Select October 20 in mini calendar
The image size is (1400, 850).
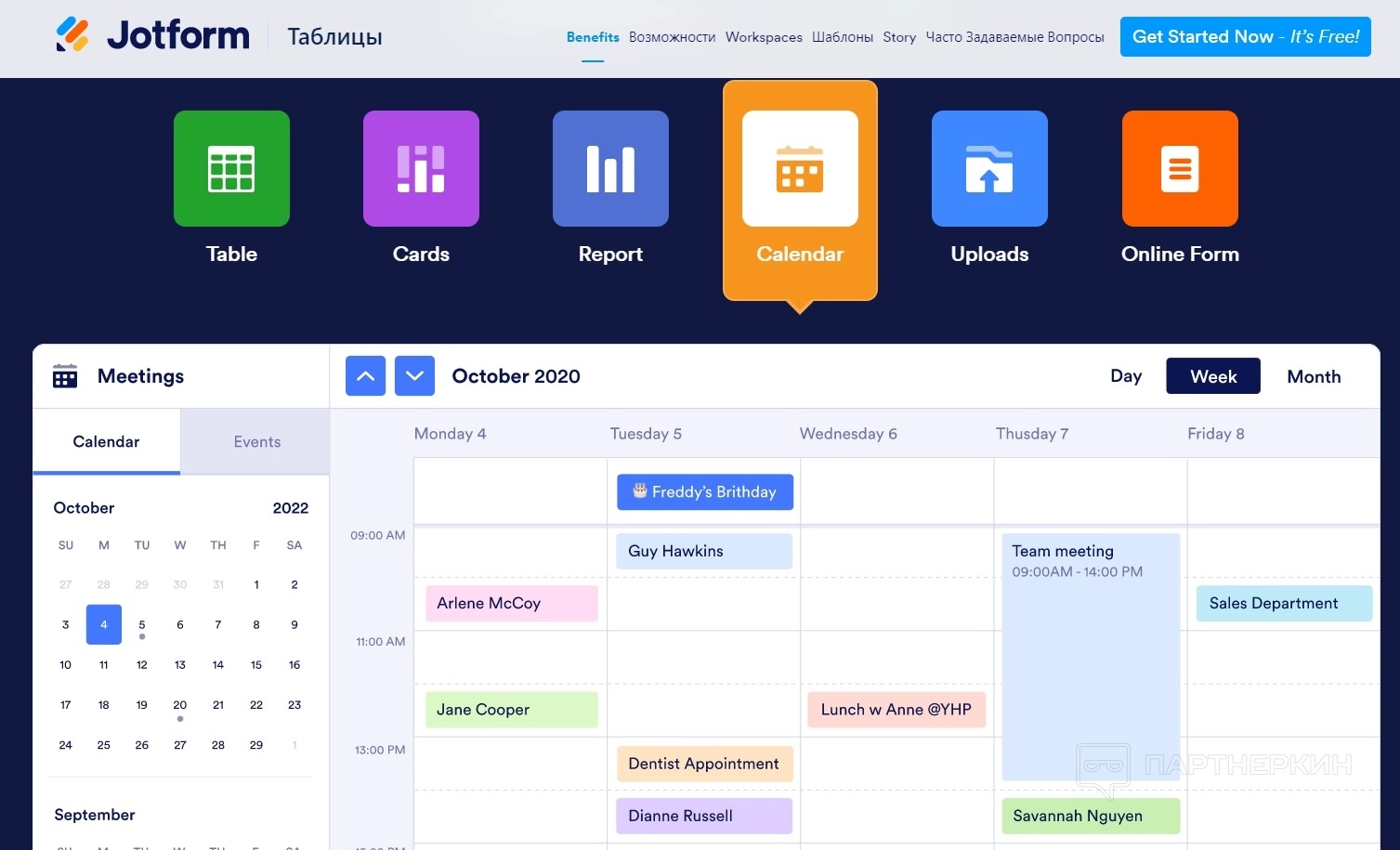180,705
